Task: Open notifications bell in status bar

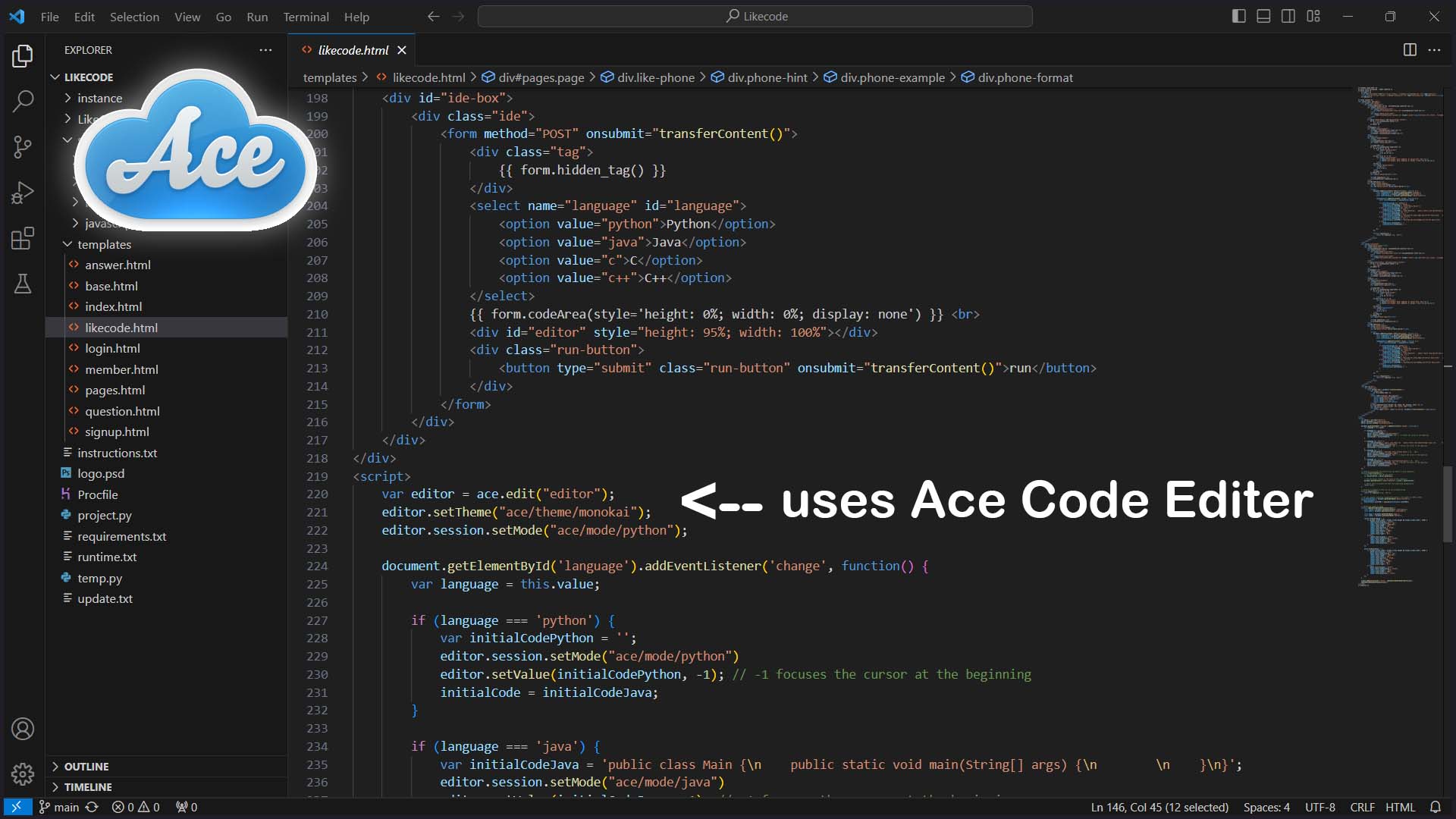Action: click(x=1436, y=807)
